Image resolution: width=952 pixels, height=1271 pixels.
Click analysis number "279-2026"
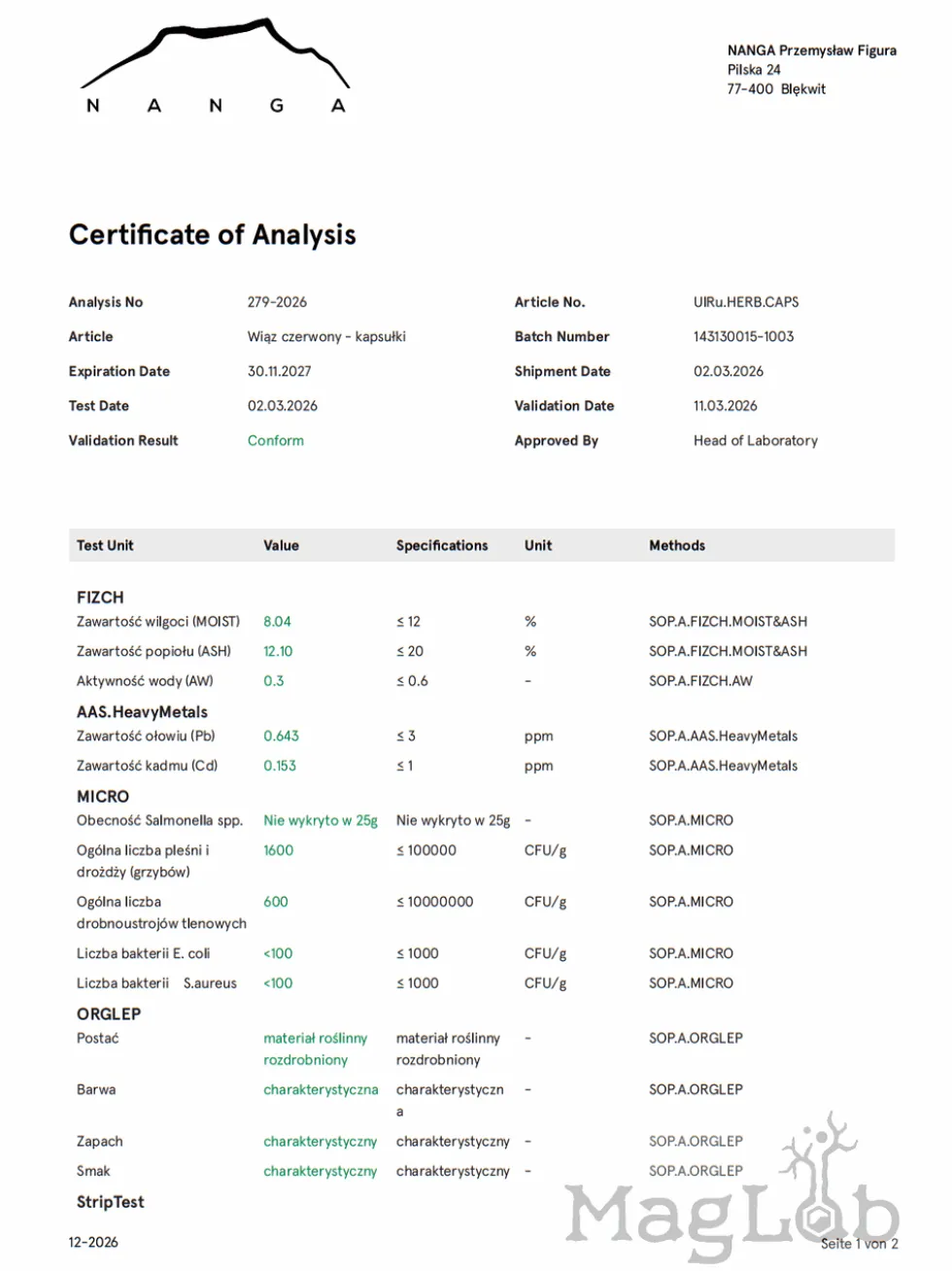coord(277,302)
